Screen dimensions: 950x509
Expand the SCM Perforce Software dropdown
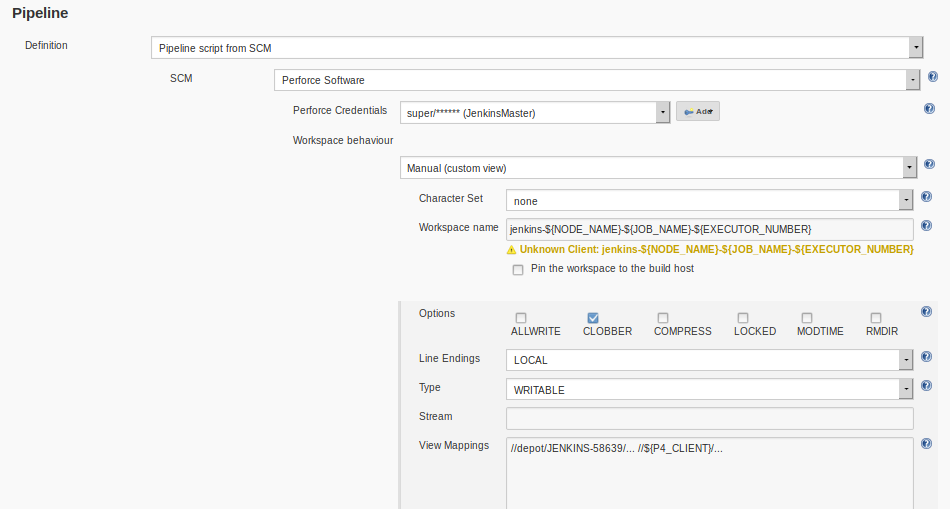[x=596, y=80]
